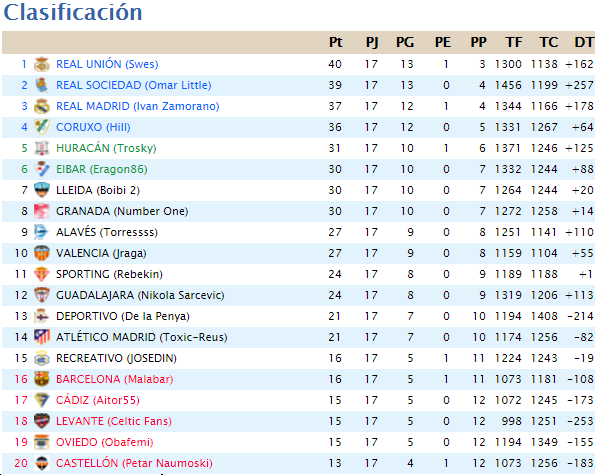Click the Valencia bat crest icon
Image resolution: width=595 pixels, height=475 pixels.
pyautogui.click(x=42, y=253)
